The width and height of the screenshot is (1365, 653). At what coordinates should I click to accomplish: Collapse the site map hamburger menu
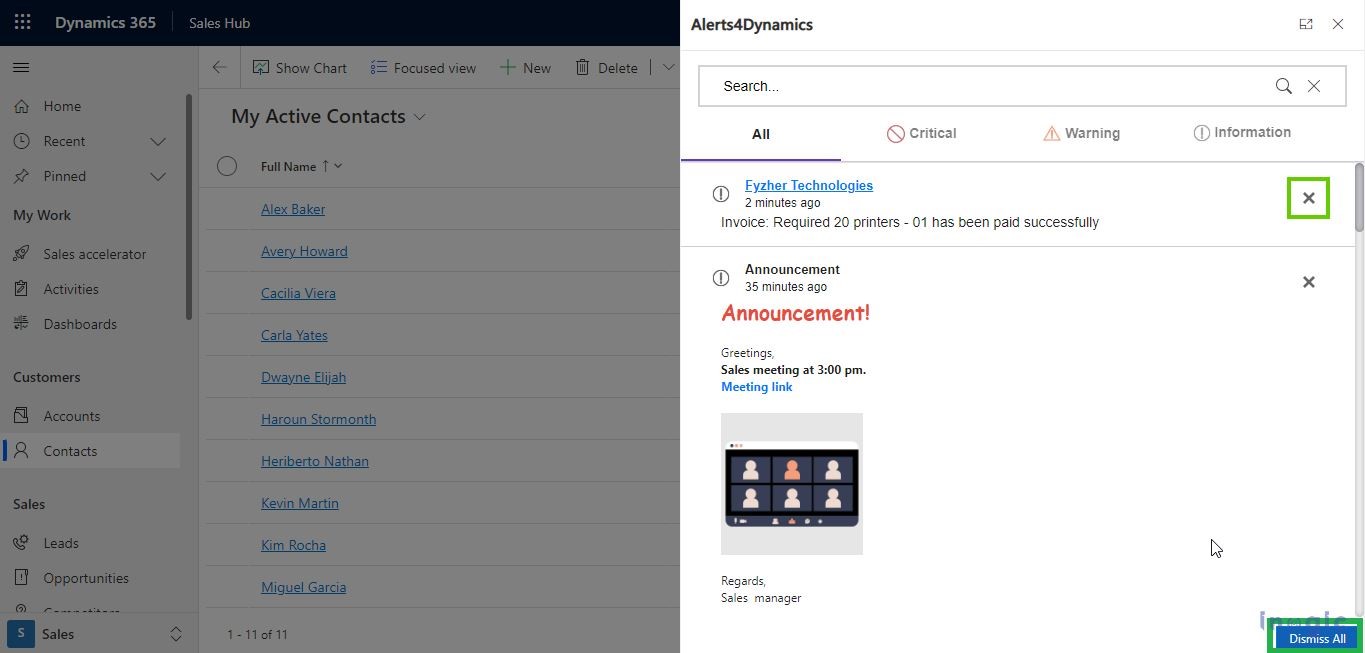[21, 68]
